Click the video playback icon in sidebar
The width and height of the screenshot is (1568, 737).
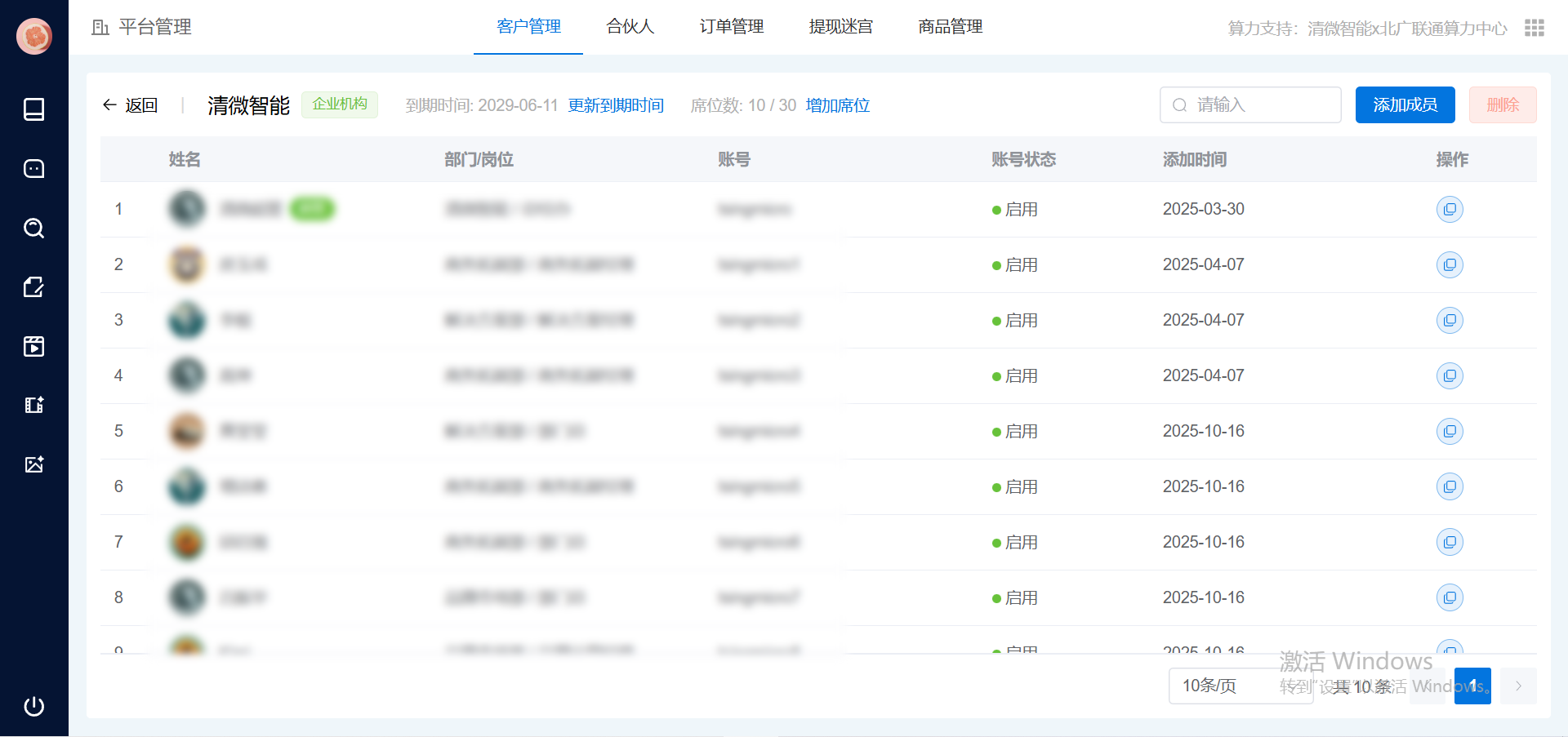coord(33,346)
